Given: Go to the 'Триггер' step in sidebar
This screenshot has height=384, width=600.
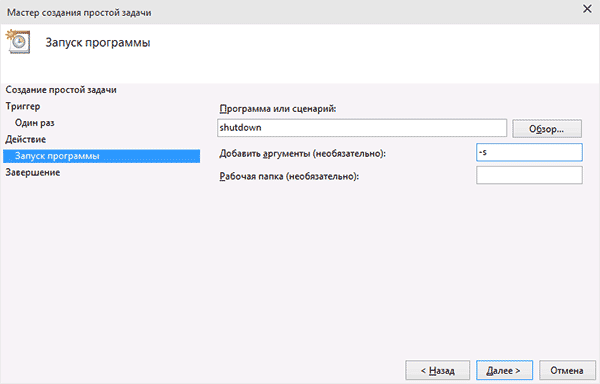Looking at the screenshot, I should point(23,106).
